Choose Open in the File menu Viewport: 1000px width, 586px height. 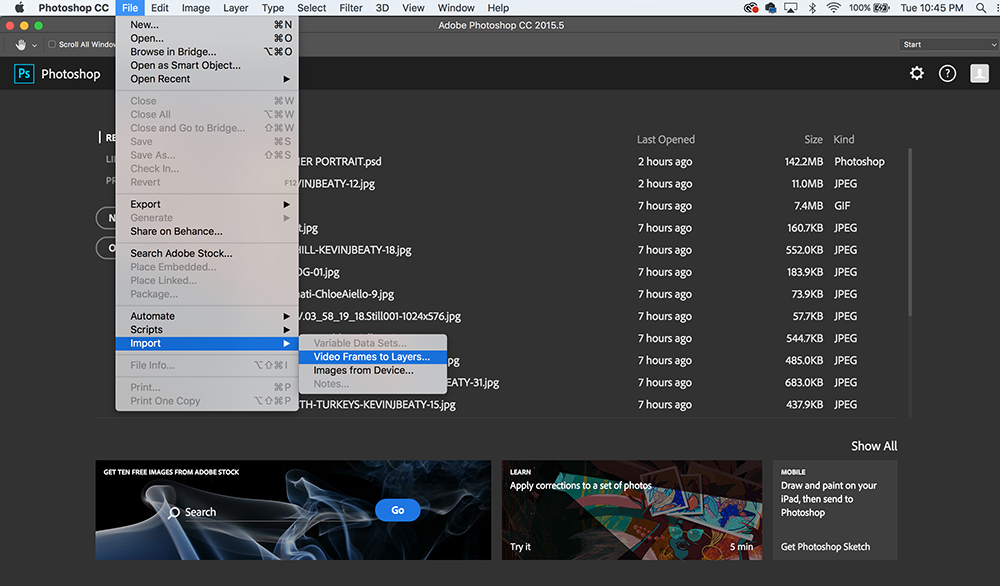tap(207, 38)
